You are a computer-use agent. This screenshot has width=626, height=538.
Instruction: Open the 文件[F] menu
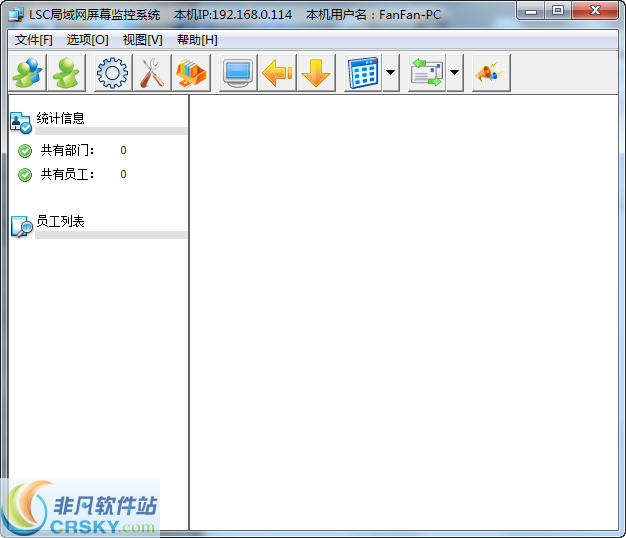point(34,40)
